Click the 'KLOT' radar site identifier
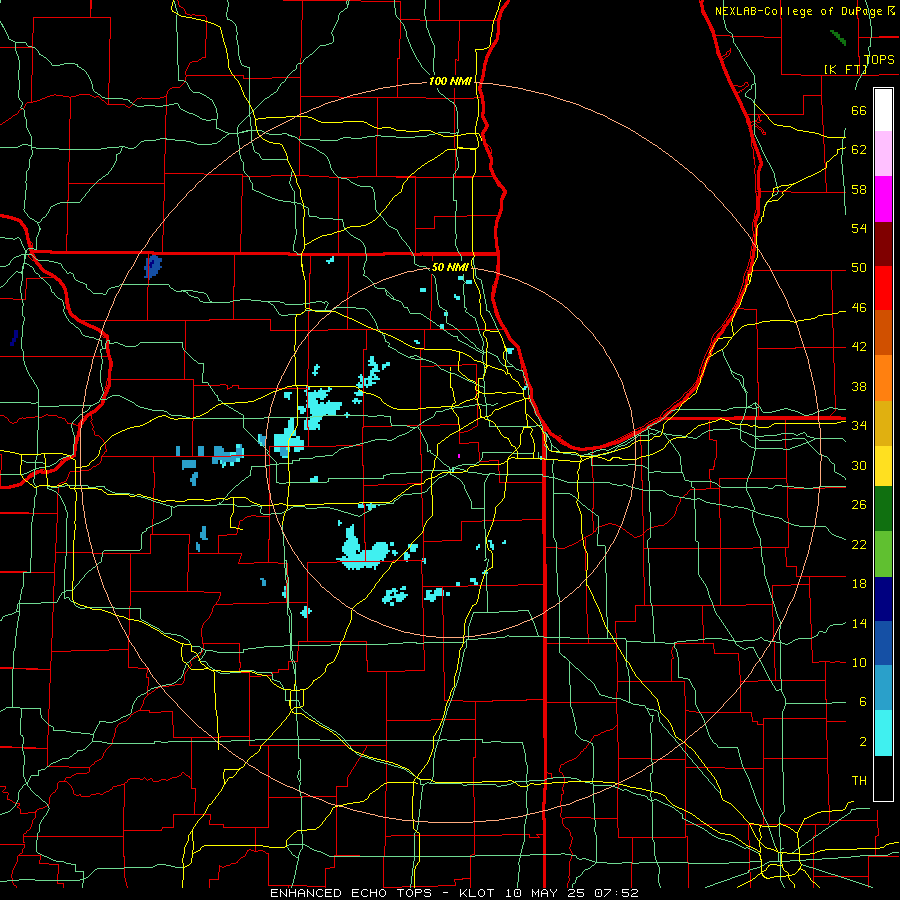Screen dimensions: 900x900 (479, 893)
